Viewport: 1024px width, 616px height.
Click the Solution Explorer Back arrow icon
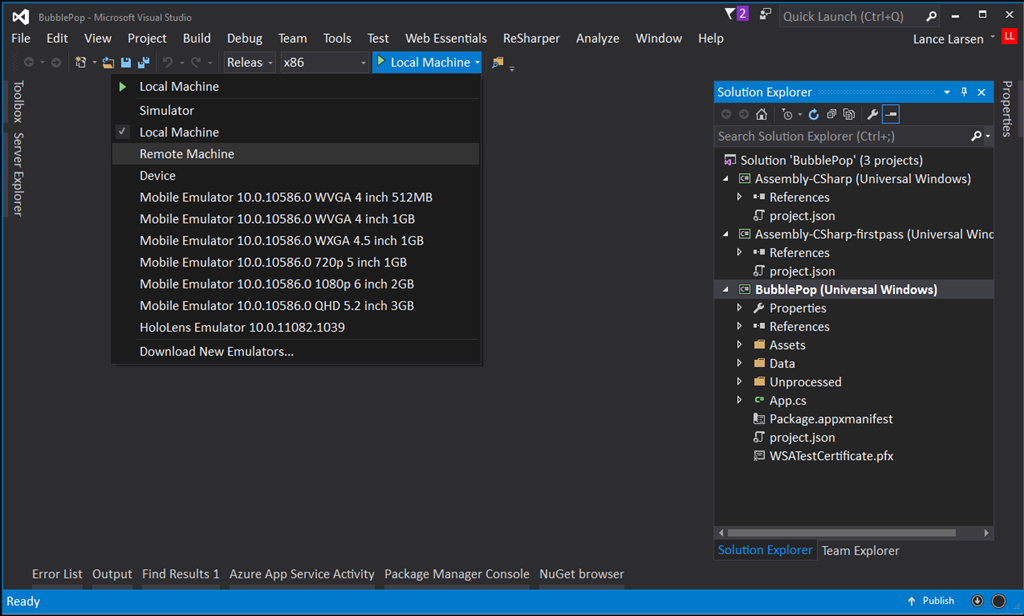726,114
